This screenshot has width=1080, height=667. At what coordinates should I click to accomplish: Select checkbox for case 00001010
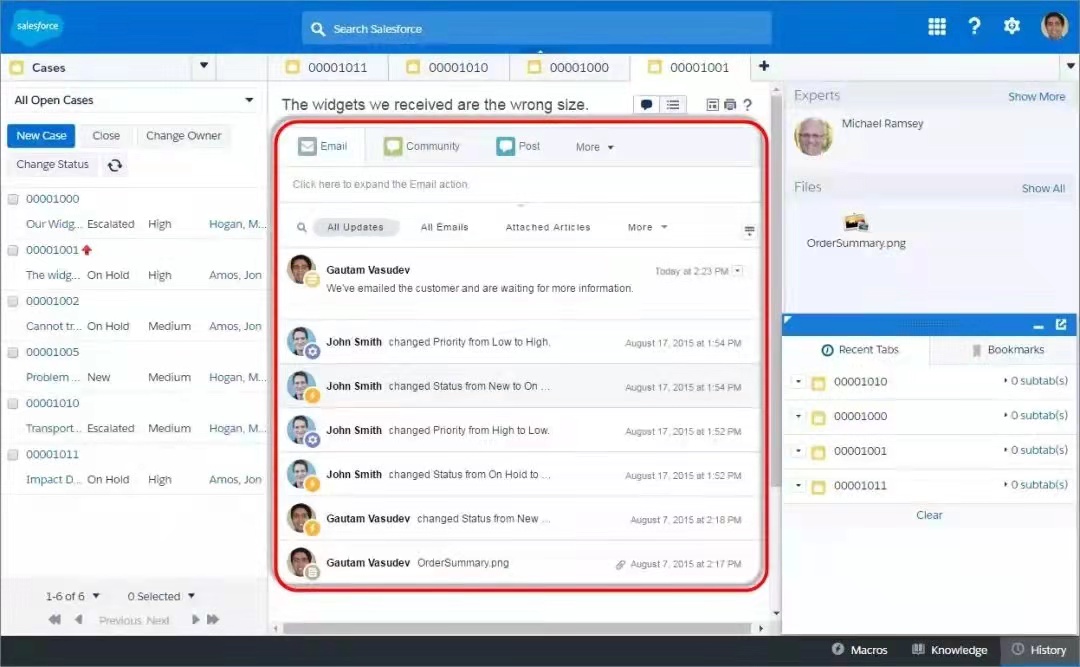click(12, 403)
